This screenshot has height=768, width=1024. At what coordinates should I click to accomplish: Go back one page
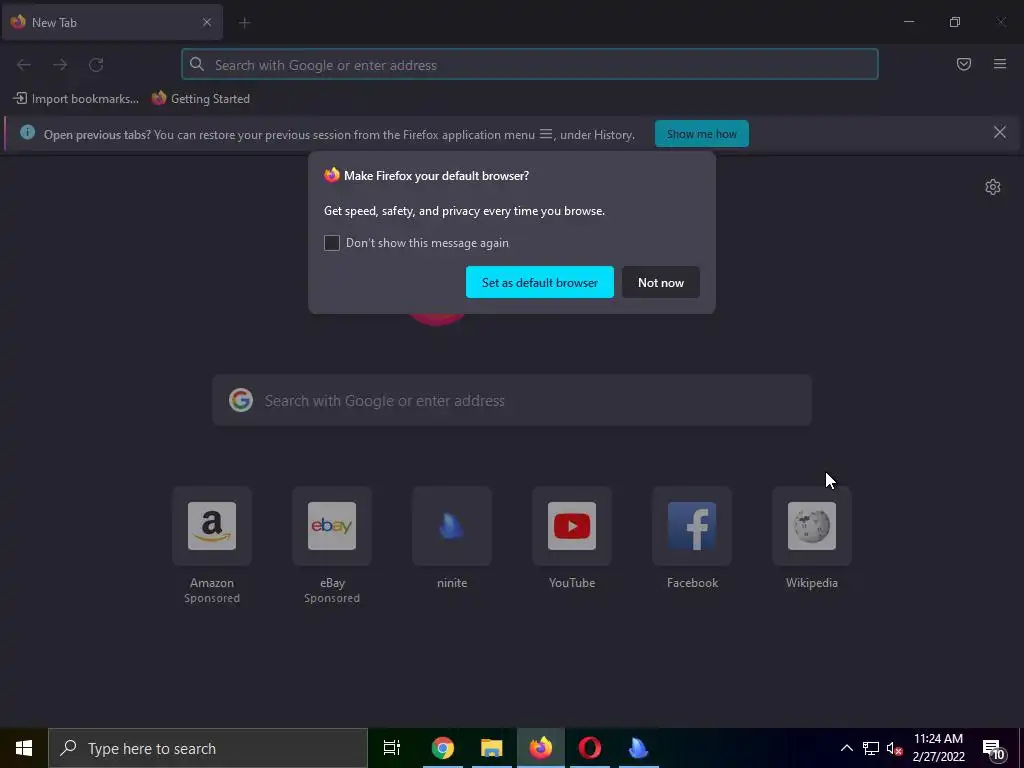[24, 65]
